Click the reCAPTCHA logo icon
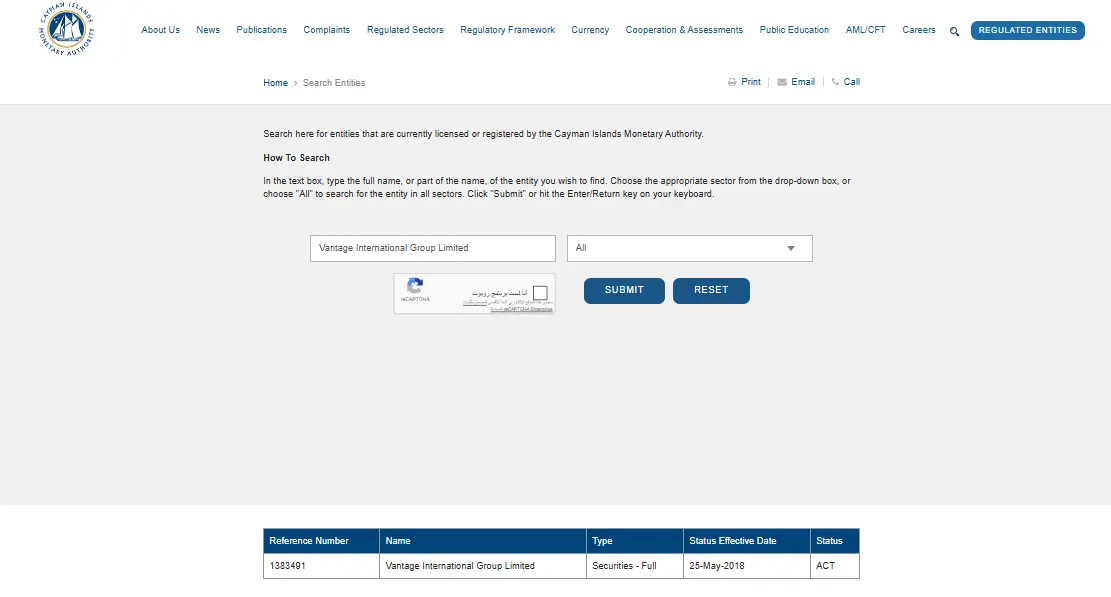The width and height of the screenshot is (1111, 597). (415, 285)
